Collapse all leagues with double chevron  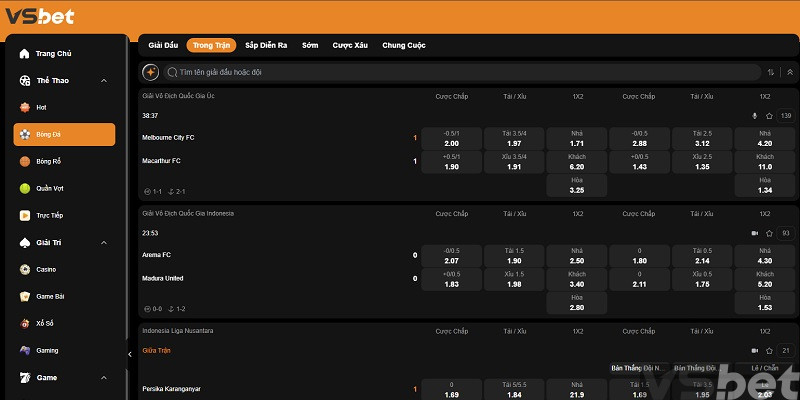click(x=788, y=72)
